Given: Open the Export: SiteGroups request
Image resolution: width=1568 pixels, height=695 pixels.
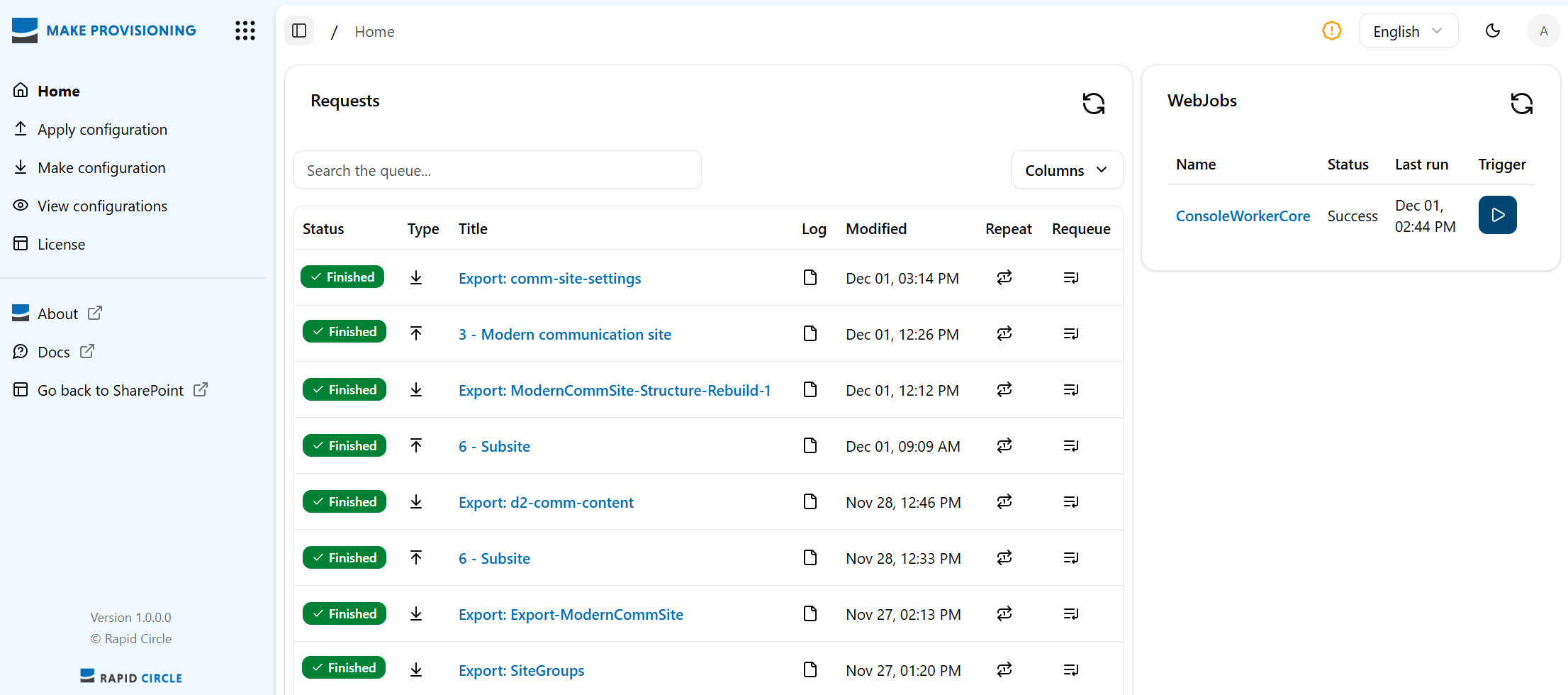Looking at the screenshot, I should pos(521,670).
